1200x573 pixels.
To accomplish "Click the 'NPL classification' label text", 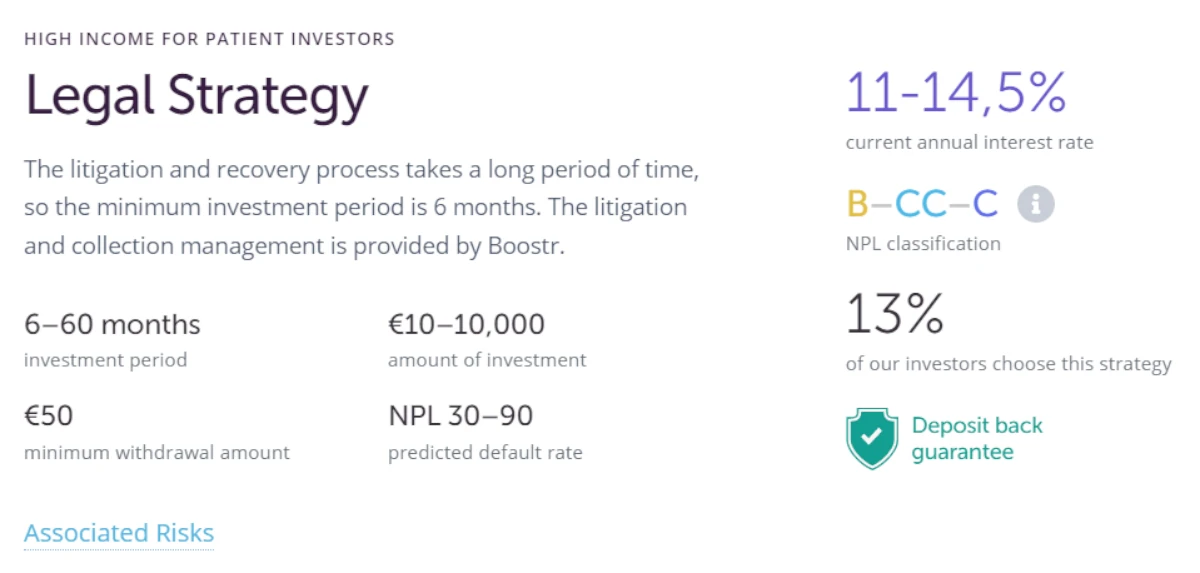I will point(923,244).
